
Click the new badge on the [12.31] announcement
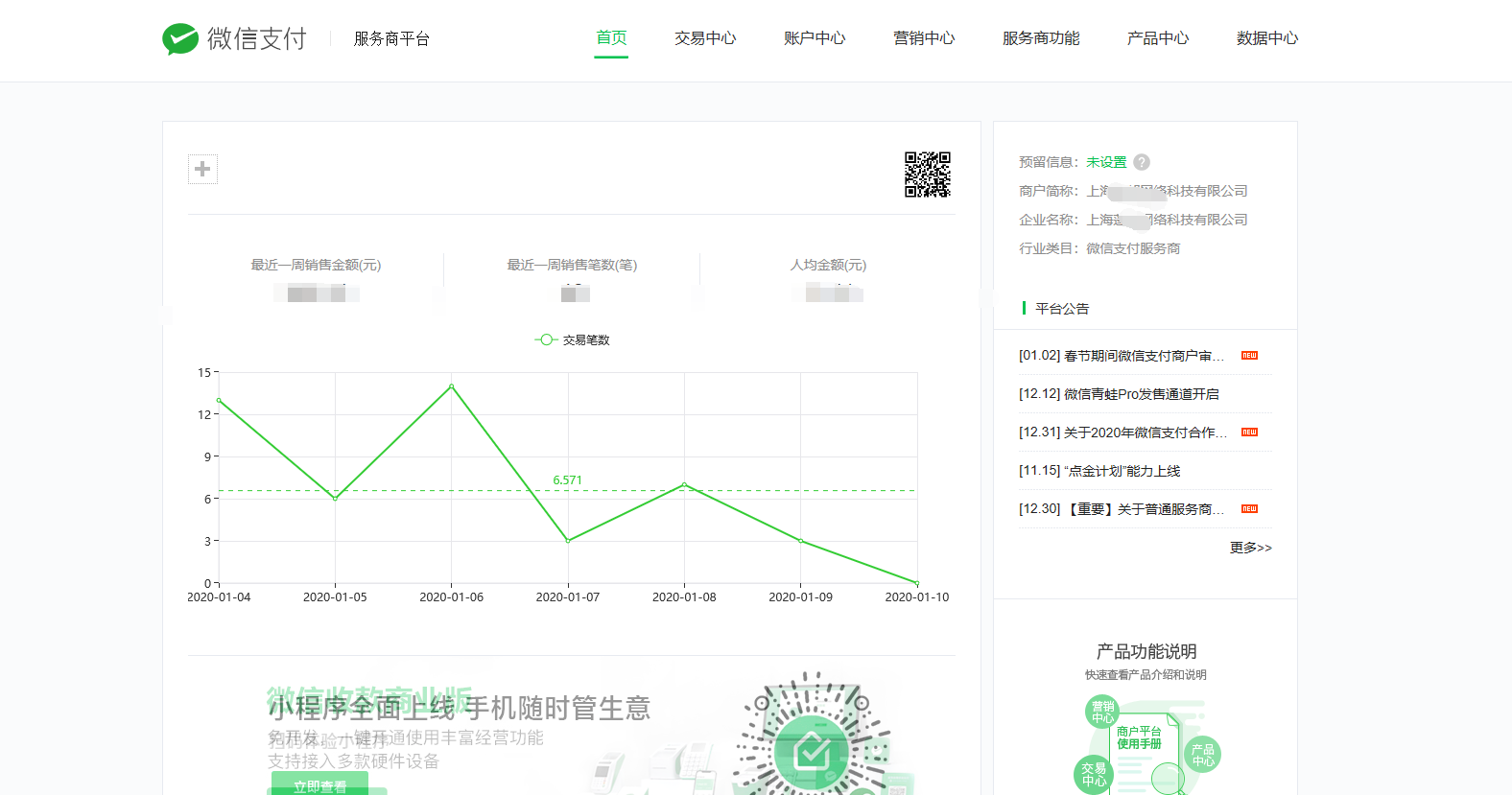tap(1249, 433)
